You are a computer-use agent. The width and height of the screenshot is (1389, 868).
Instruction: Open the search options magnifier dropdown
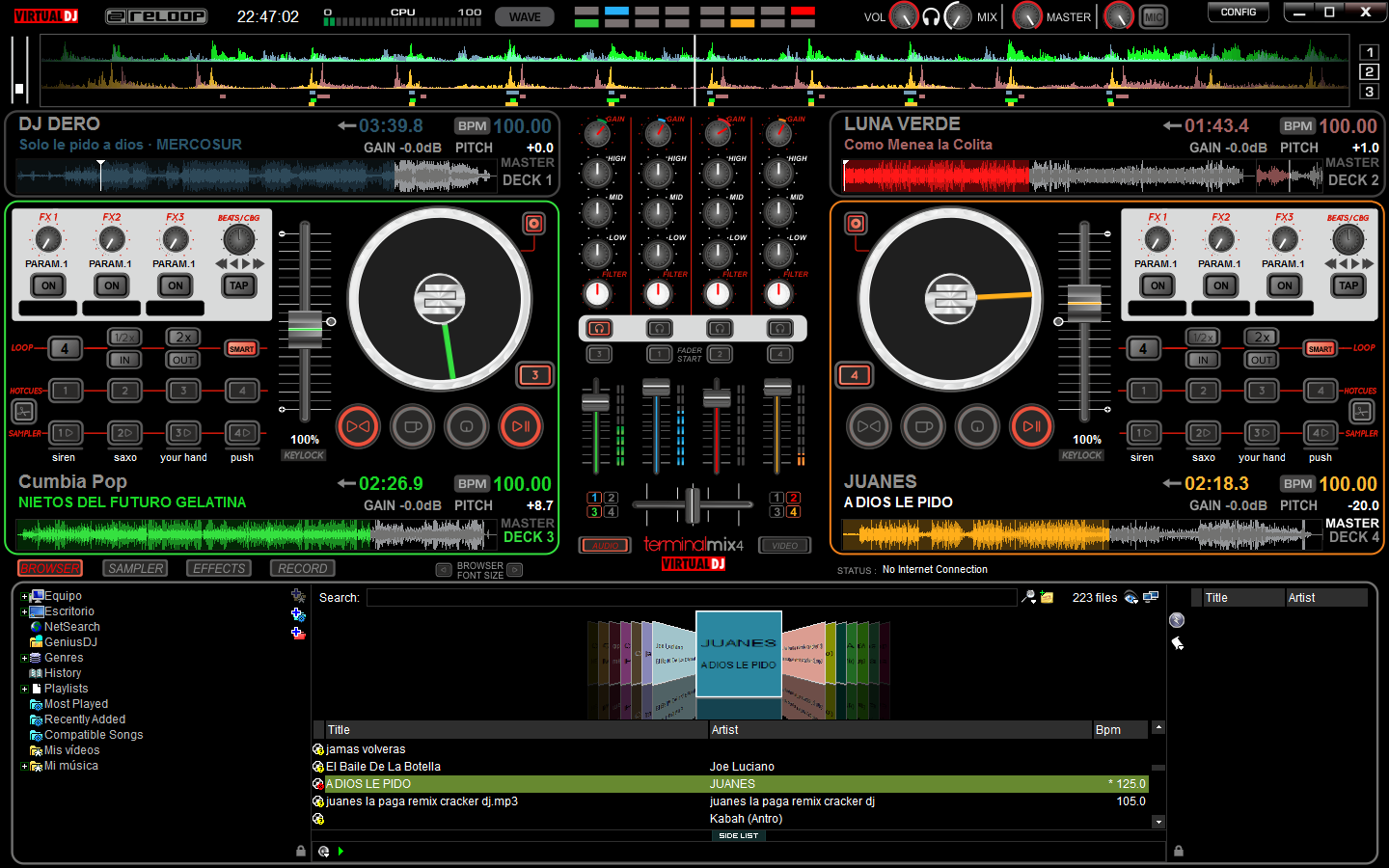1029,598
